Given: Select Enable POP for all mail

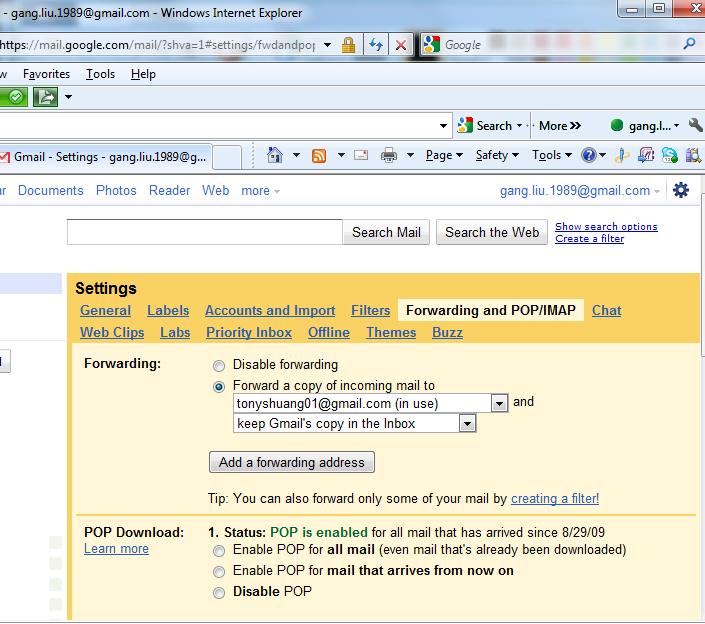Looking at the screenshot, I should [219, 551].
